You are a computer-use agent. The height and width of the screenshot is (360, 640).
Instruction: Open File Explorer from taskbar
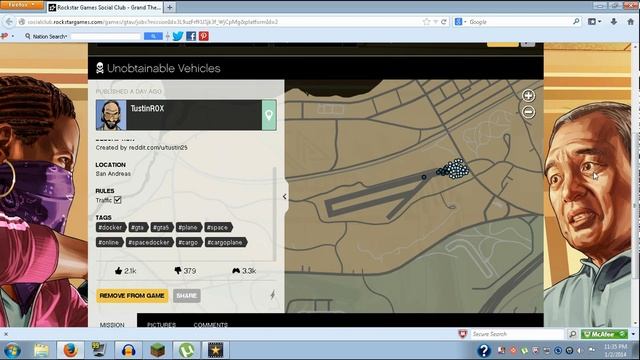41,351
